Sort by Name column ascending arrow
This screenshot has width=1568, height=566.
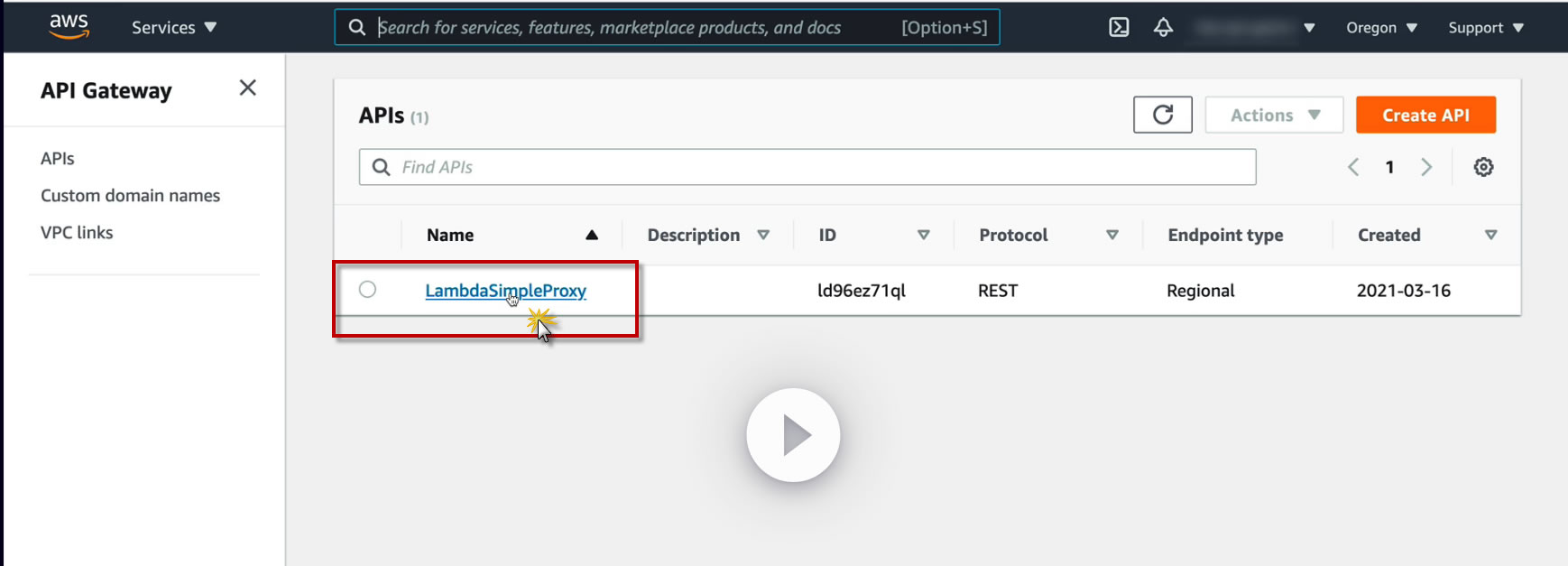(592, 235)
